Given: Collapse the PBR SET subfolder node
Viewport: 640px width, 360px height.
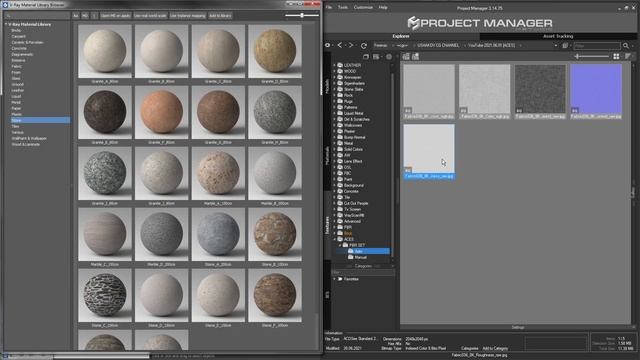Looking at the screenshot, I should click(x=340, y=245).
